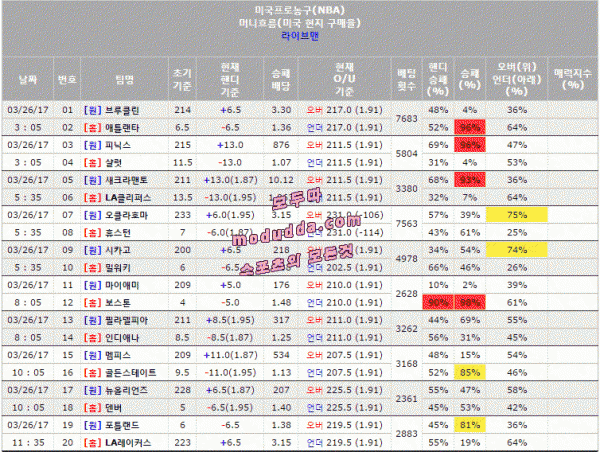Click the betting count 7563
Viewport: 600px width, 452px height.
pos(406,224)
